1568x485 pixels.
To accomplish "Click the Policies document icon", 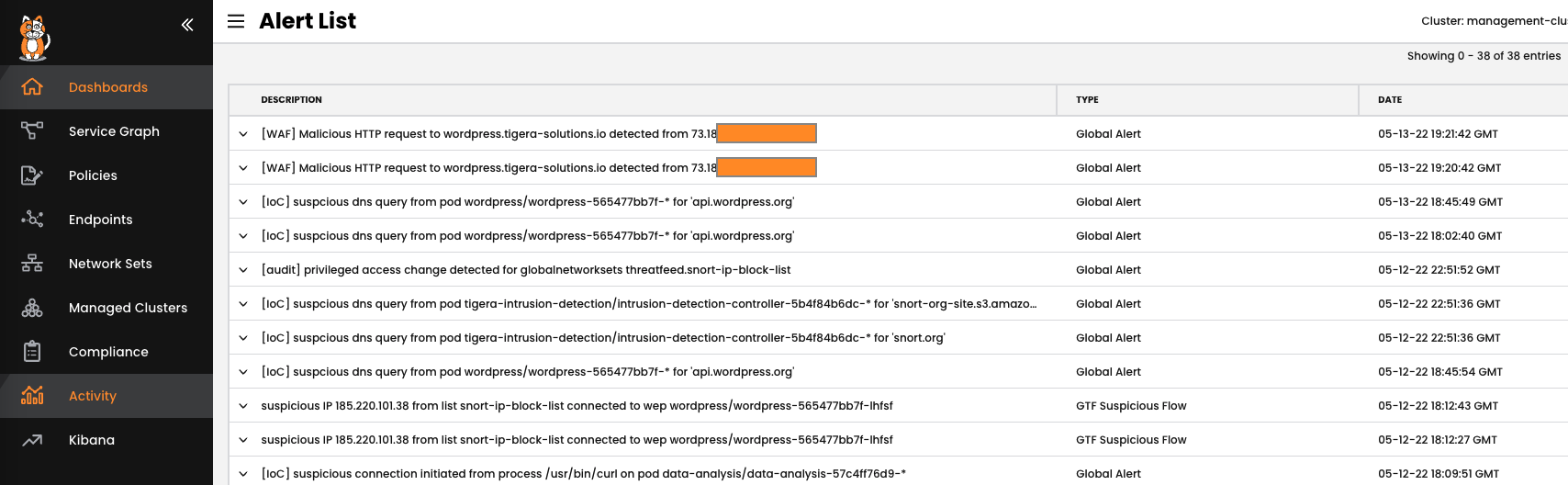I will 32,175.
